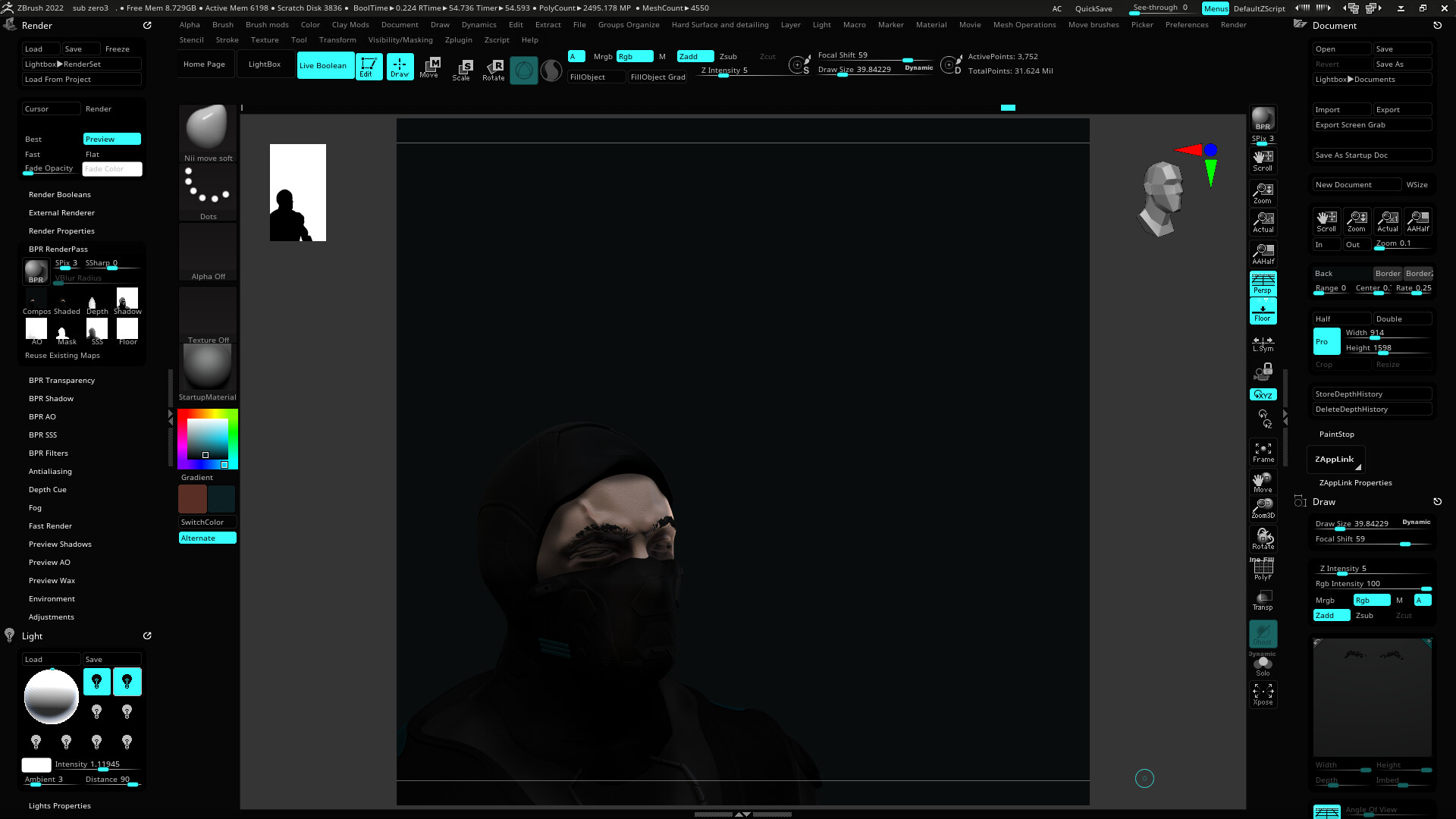Open the Zplugin menu

click(x=458, y=39)
